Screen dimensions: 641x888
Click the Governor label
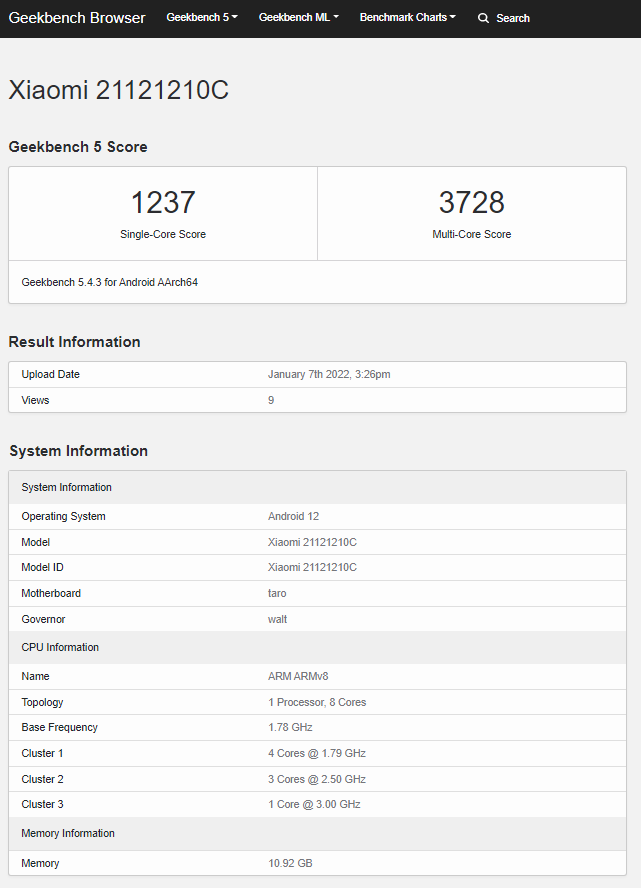(x=43, y=620)
